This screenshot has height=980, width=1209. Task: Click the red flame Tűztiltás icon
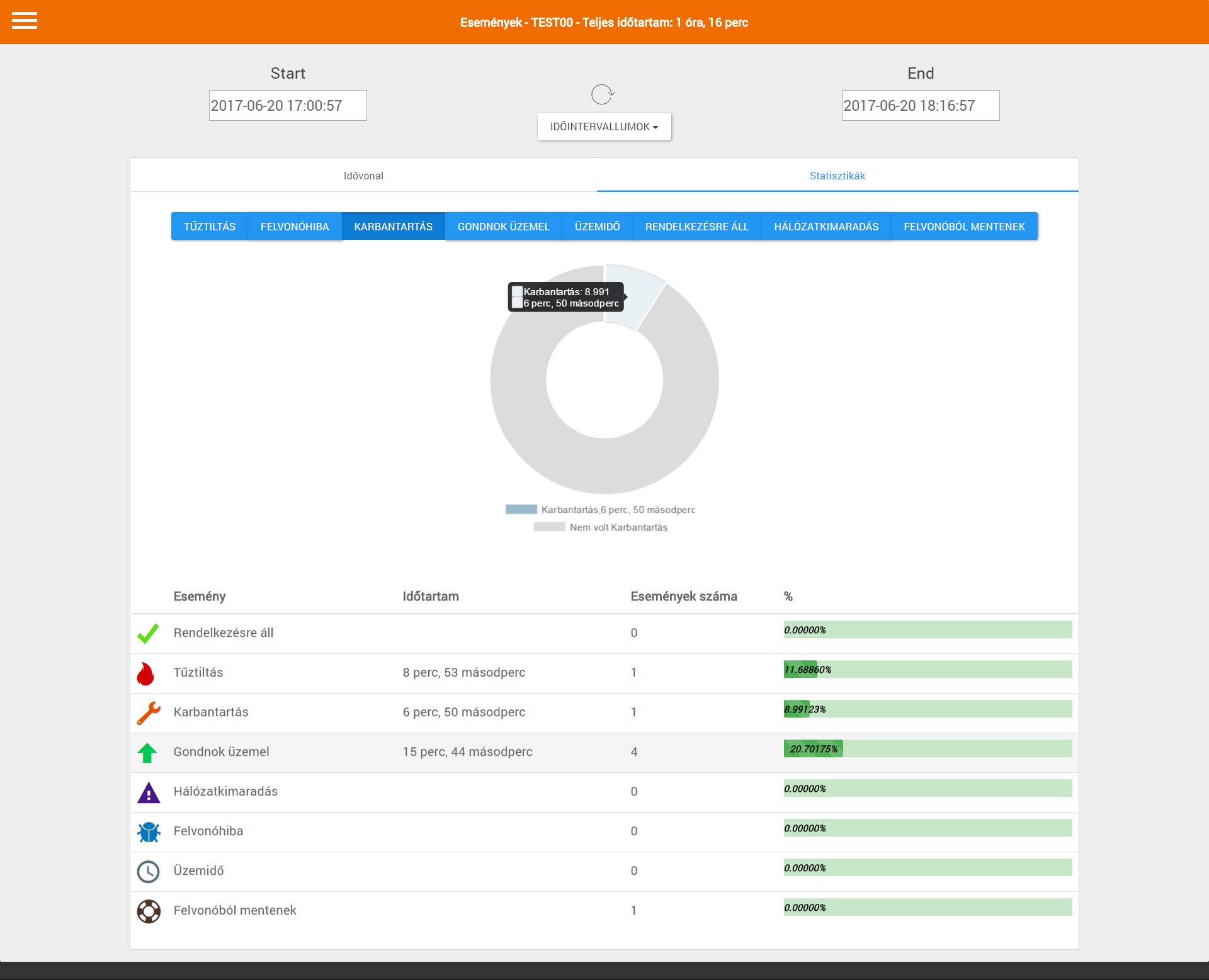coord(146,673)
